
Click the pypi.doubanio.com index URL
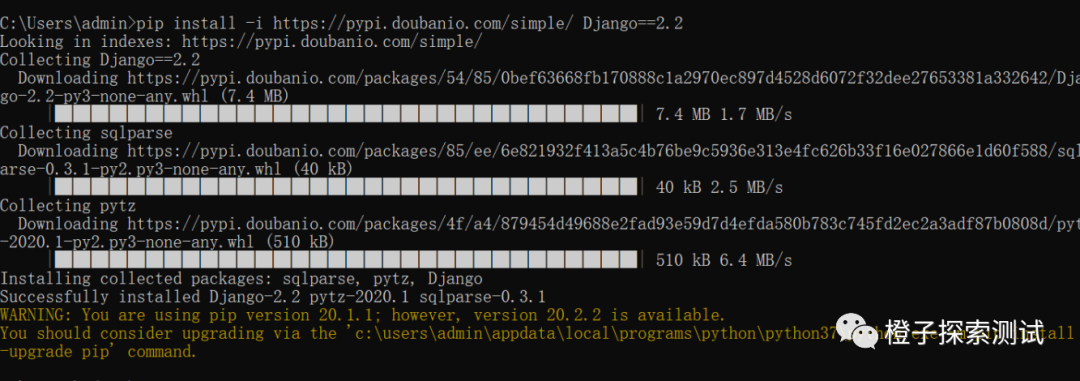(x=332, y=42)
